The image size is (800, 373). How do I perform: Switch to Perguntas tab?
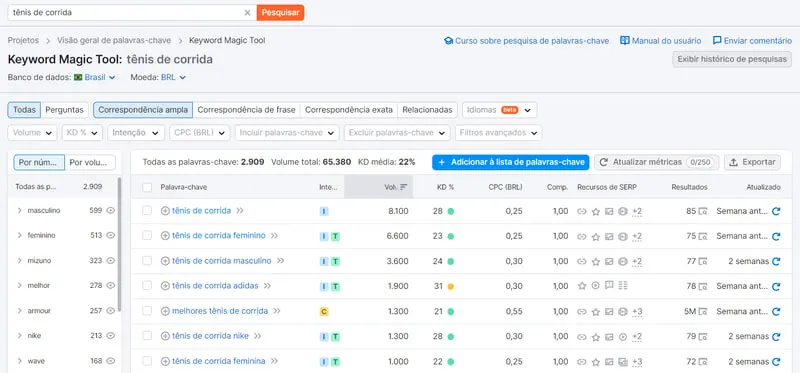pyautogui.click(x=64, y=110)
